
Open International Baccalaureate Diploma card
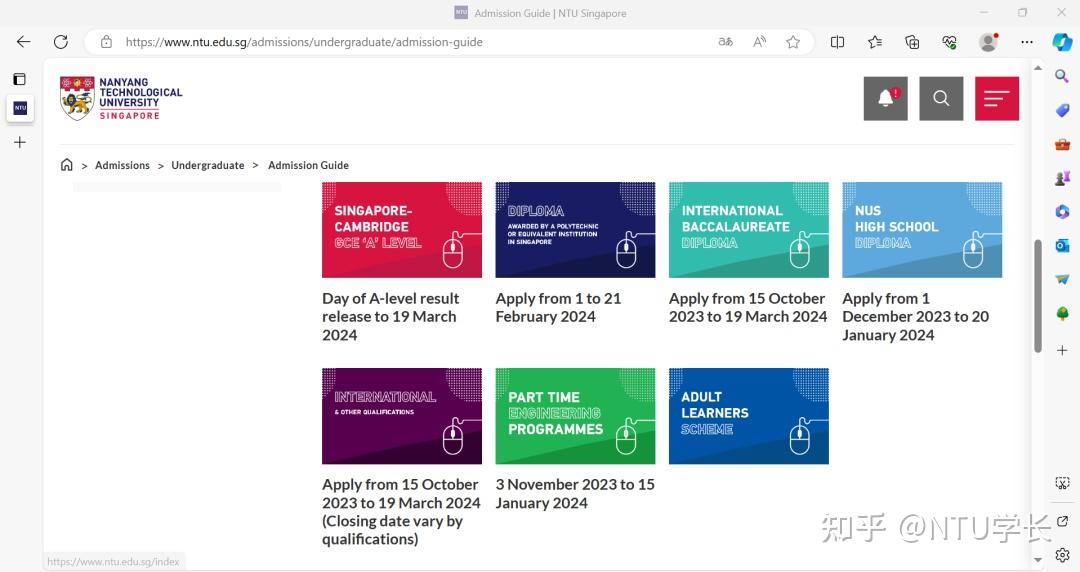point(748,230)
